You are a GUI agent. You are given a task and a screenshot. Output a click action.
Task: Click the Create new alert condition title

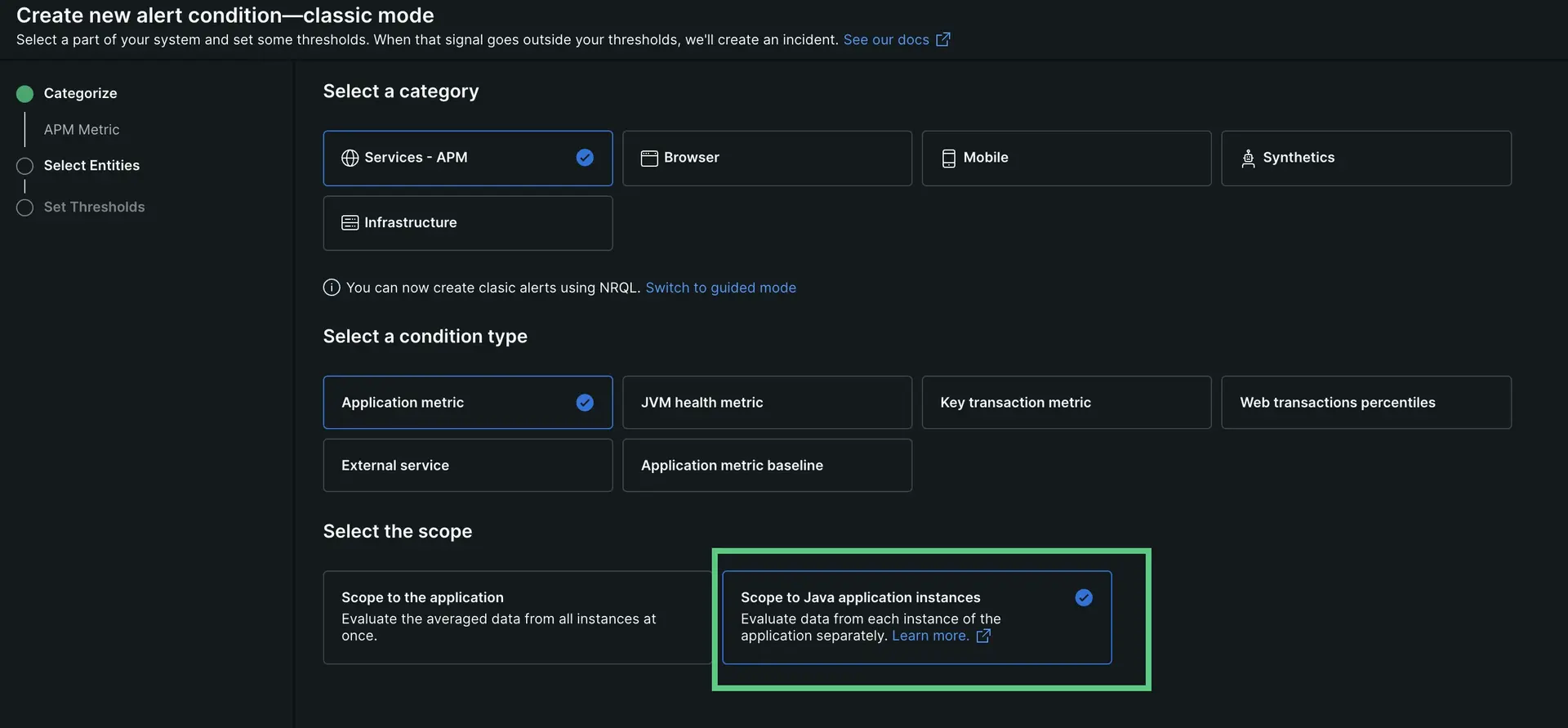pyautogui.click(x=225, y=15)
